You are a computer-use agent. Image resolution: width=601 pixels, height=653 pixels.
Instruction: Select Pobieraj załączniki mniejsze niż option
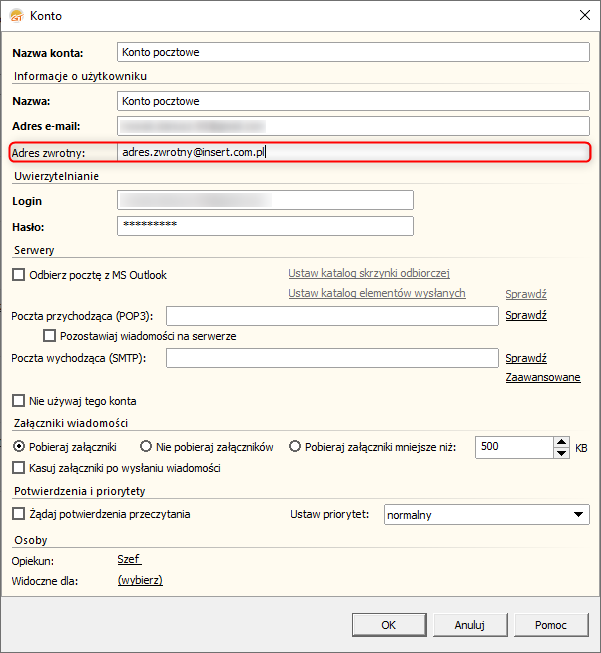[x=295, y=447]
